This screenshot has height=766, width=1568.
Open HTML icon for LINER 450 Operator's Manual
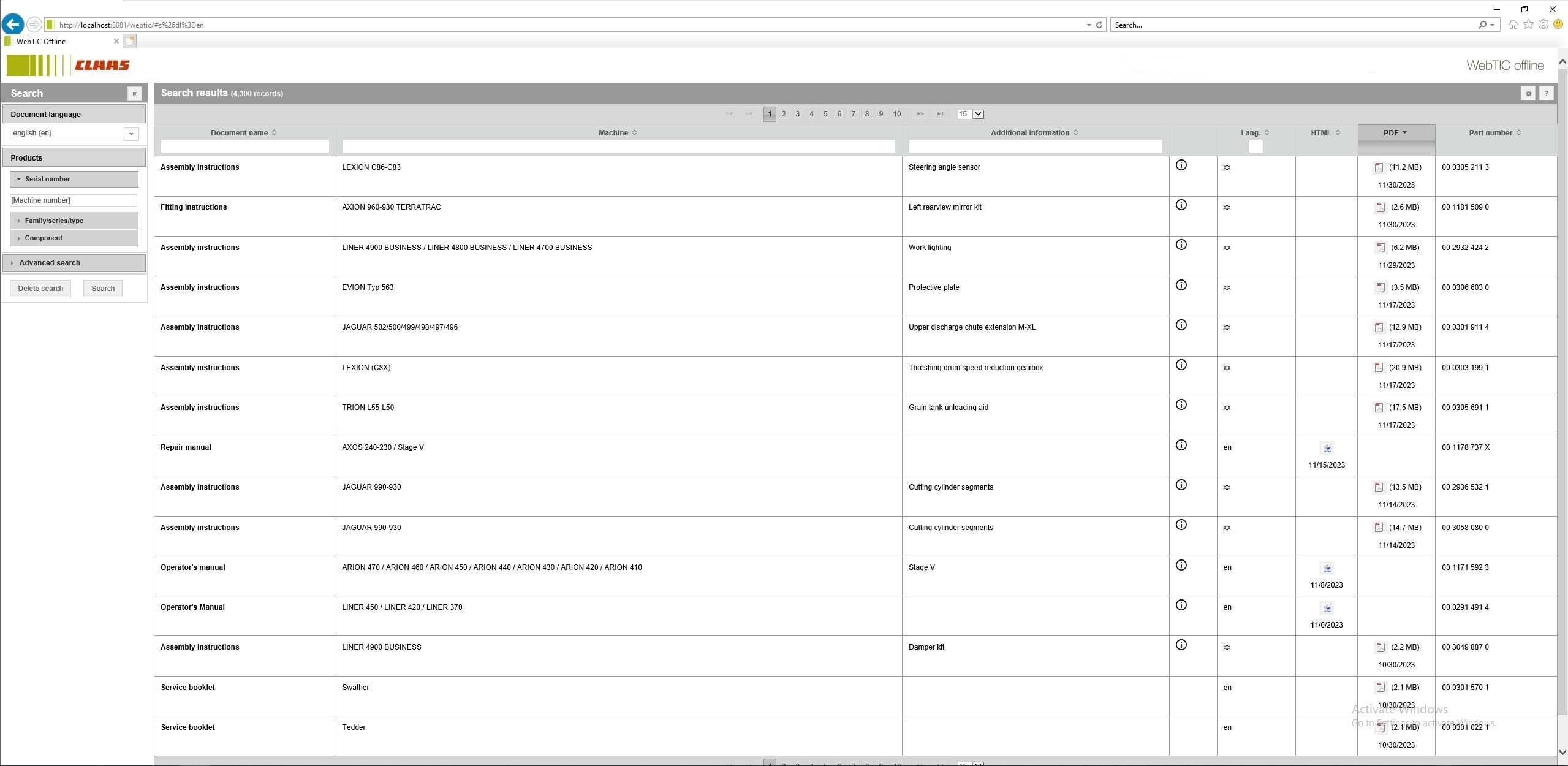(x=1327, y=608)
